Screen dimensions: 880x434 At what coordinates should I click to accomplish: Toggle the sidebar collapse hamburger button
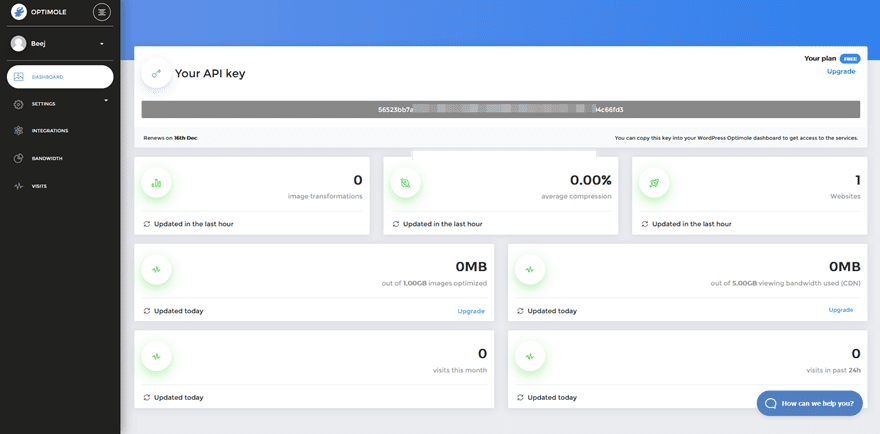(102, 12)
